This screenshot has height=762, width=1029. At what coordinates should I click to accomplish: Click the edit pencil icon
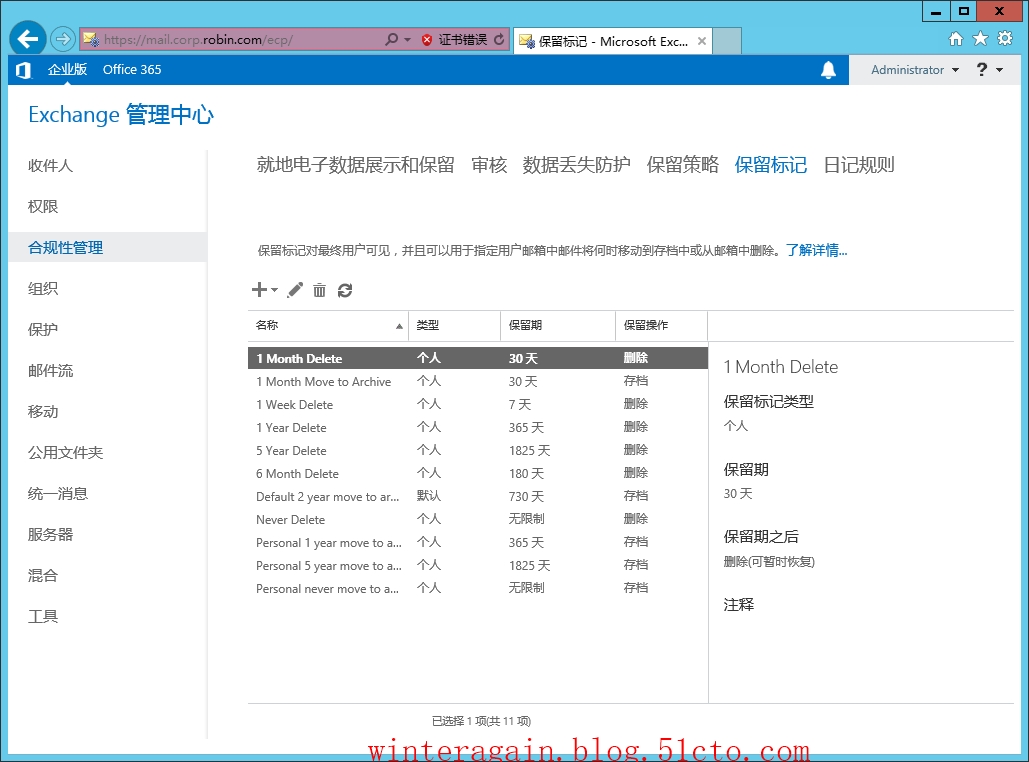(295, 289)
